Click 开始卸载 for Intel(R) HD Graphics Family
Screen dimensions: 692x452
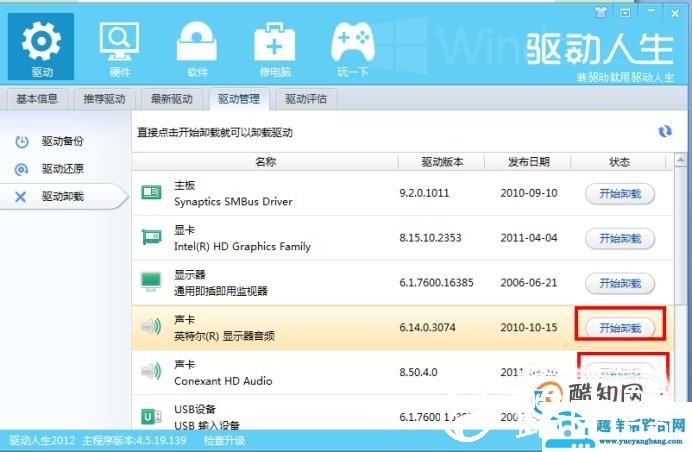point(620,239)
